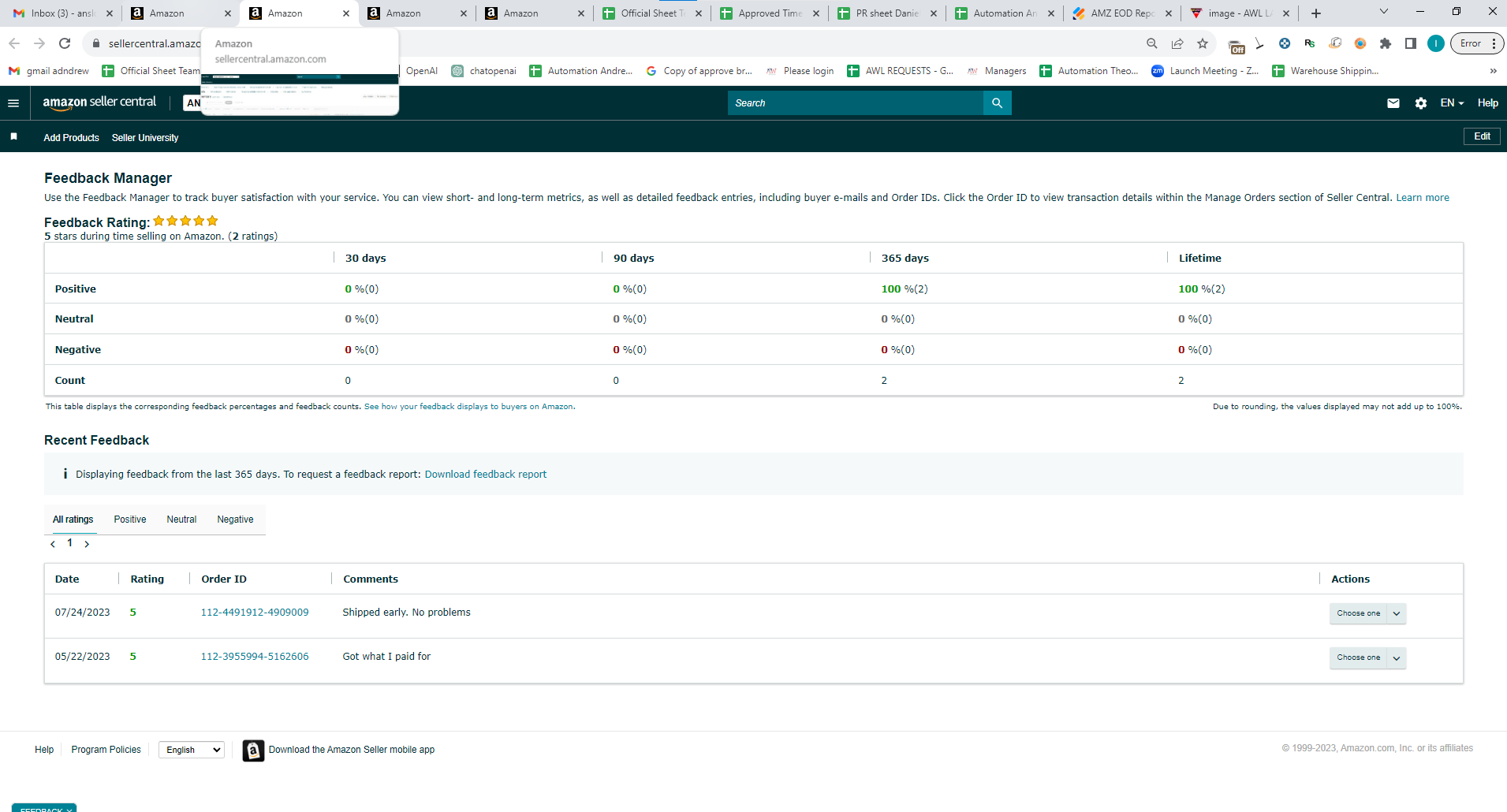Switch to the Positive feedback tab
Viewport: 1507px width, 812px height.
coord(130,520)
